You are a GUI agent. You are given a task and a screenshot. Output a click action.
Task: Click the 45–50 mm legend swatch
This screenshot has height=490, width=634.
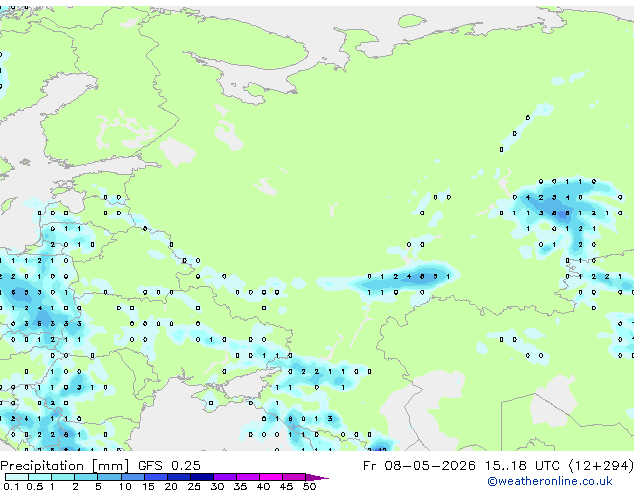tap(294, 477)
